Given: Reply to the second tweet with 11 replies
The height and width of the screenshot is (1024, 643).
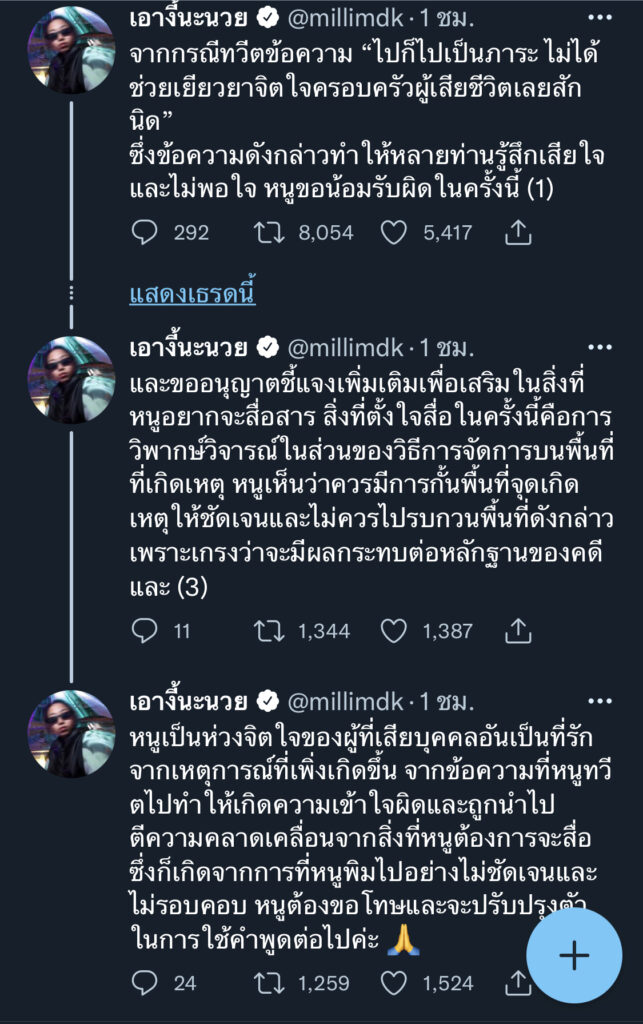Looking at the screenshot, I should [145, 630].
